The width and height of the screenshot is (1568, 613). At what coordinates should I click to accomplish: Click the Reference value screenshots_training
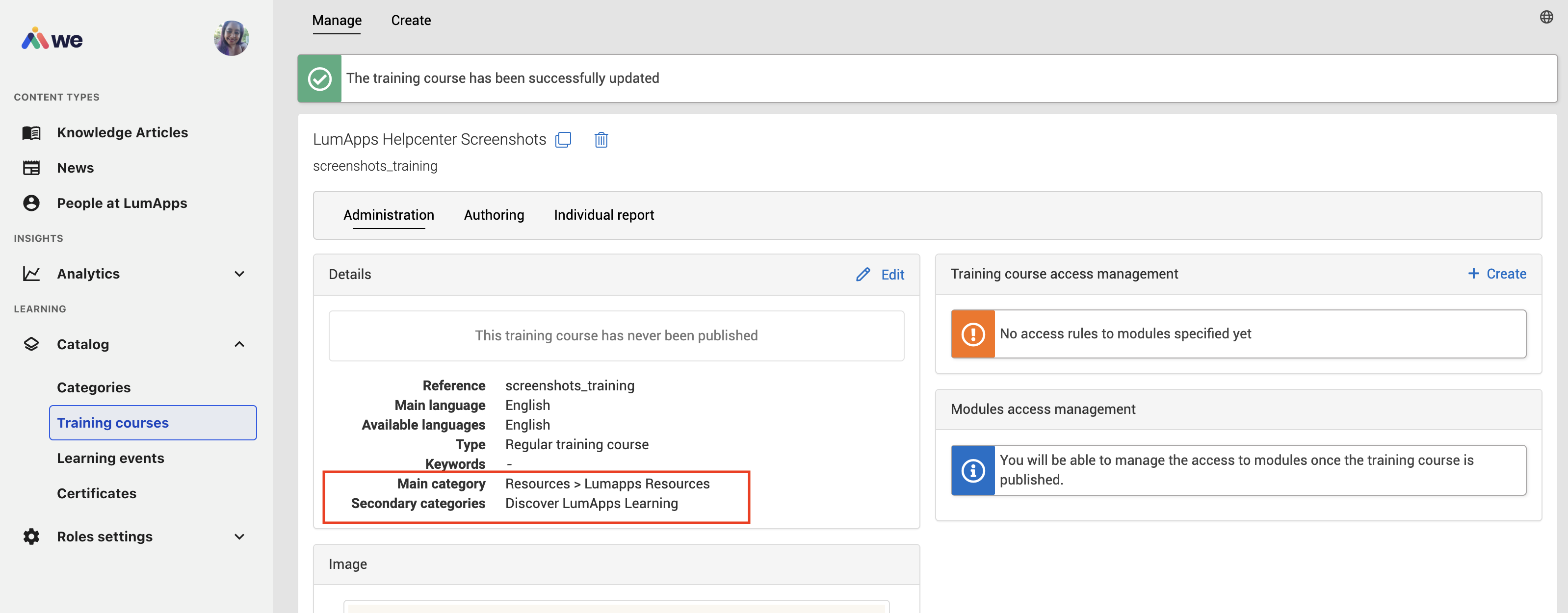pyautogui.click(x=570, y=385)
